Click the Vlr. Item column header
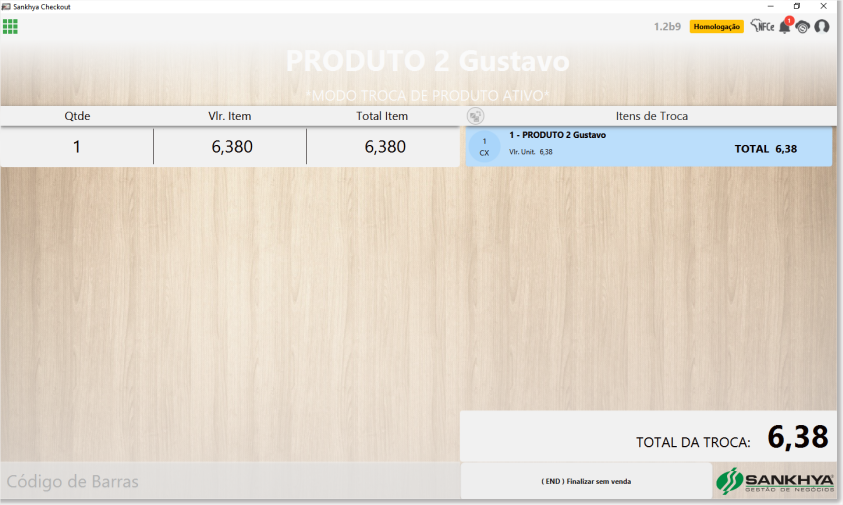 (230, 116)
